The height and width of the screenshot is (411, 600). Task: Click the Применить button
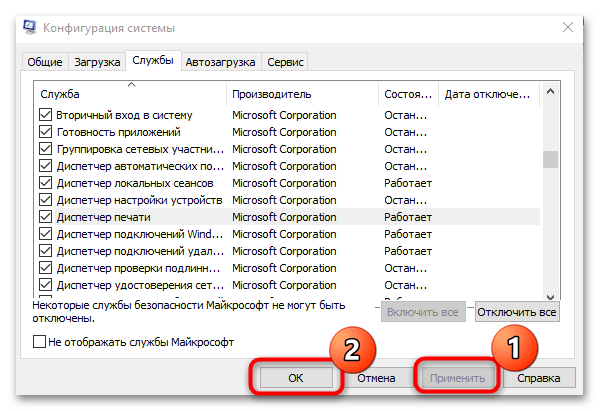tap(458, 378)
